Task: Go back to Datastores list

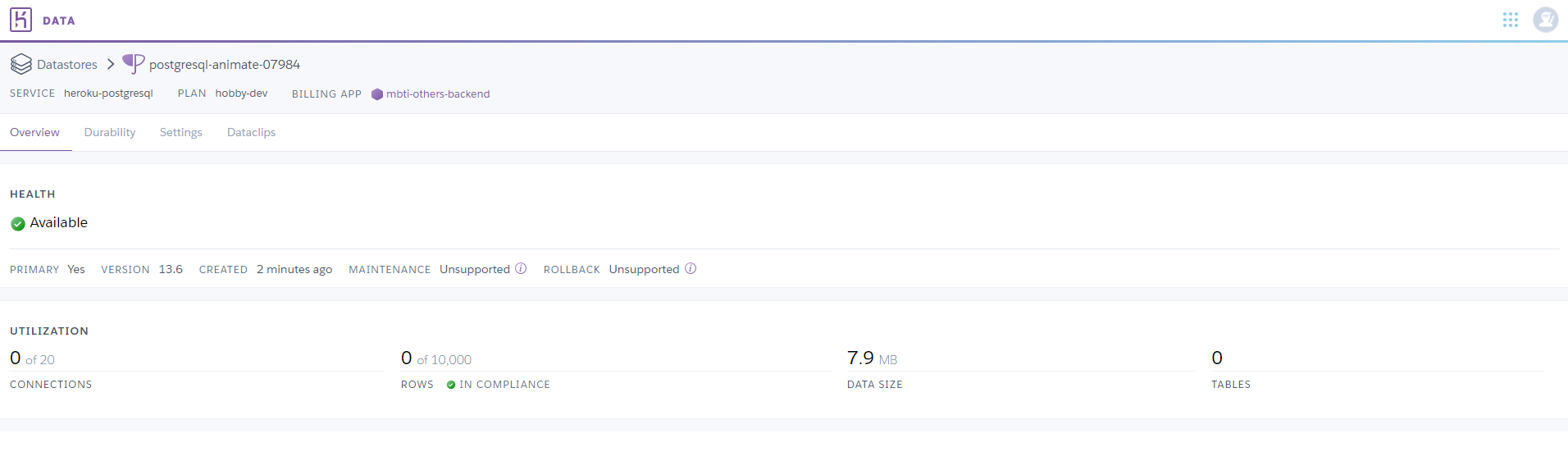Action: [x=67, y=64]
